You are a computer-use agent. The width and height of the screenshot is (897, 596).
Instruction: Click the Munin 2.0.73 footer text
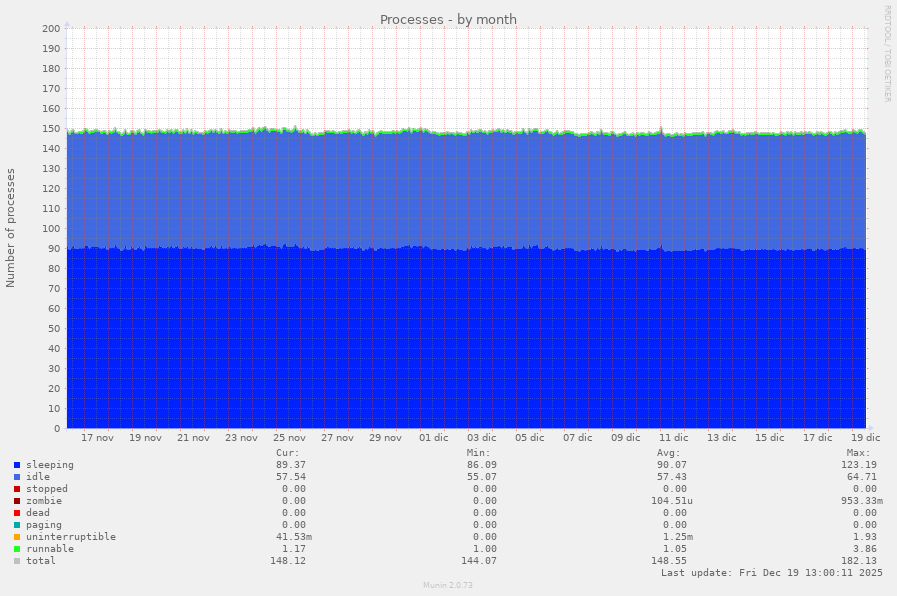point(448,585)
